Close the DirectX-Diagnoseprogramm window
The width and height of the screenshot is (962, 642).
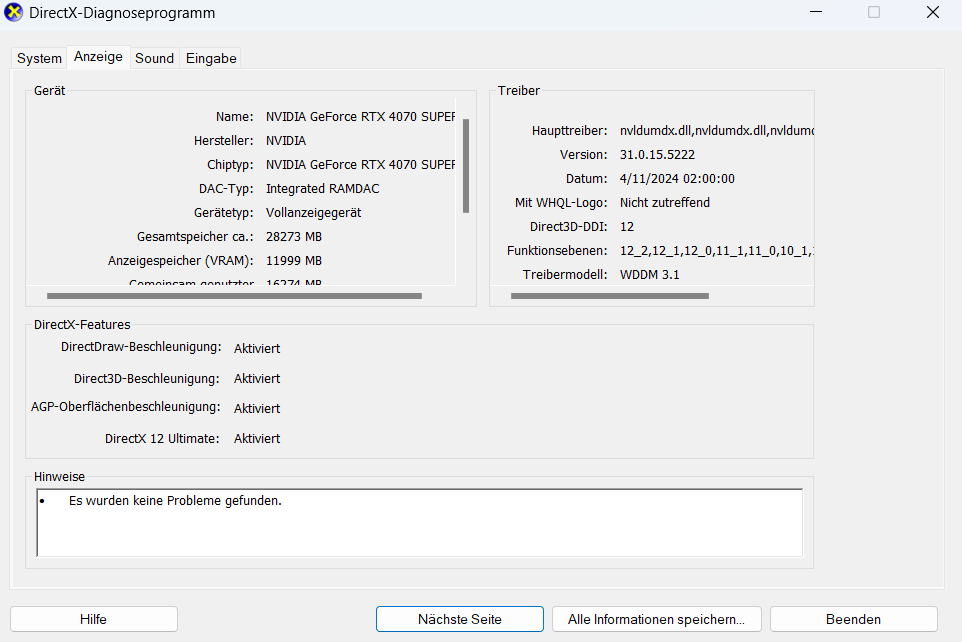pyautogui.click(x=933, y=12)
